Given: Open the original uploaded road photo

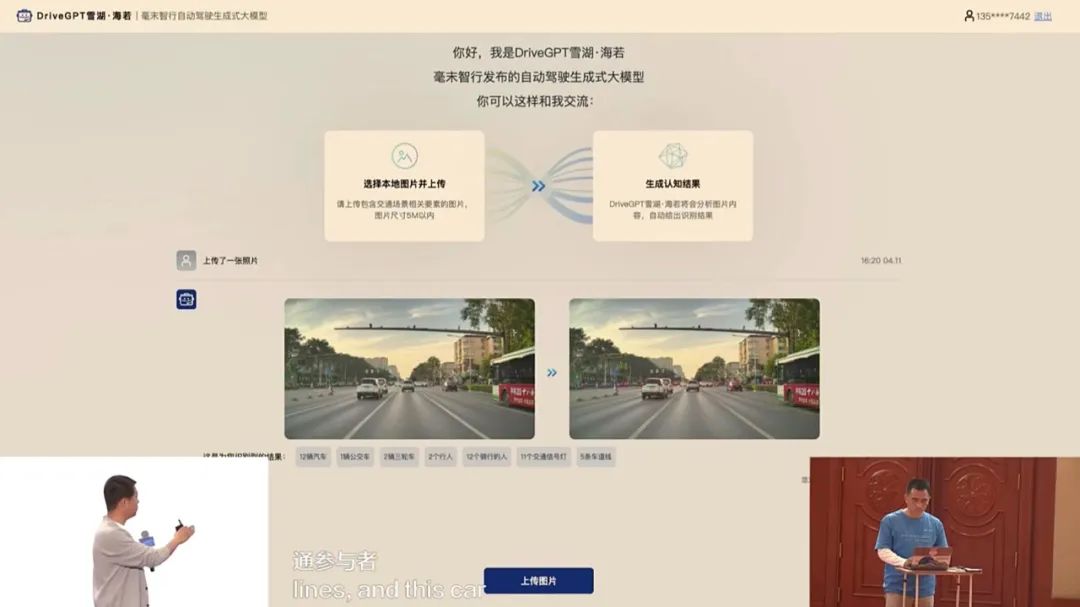Looking at the screenshot, I should coord(409,369).
